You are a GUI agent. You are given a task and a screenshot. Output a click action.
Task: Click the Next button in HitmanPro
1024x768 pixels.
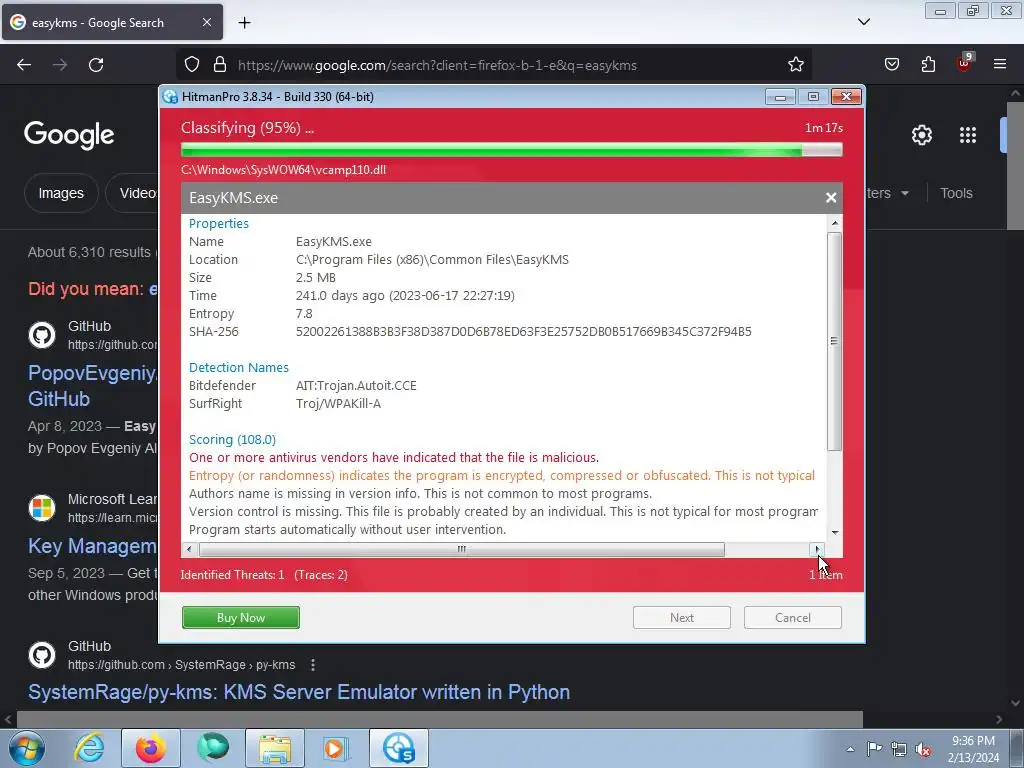pyautogui.click(x=681, y=618)
